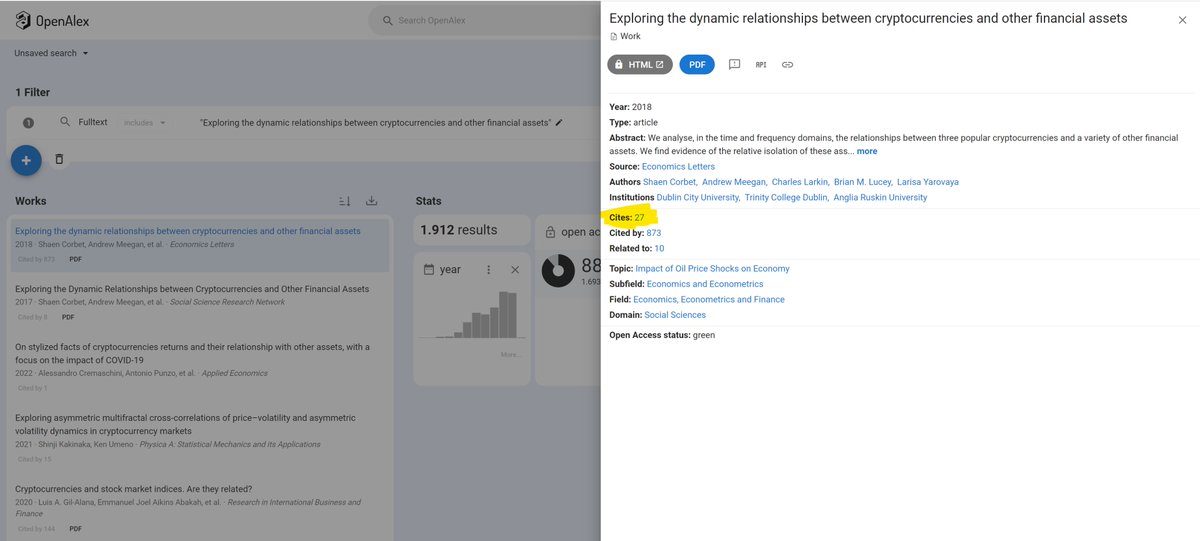Click the API icon

click(x=761, y=64)
